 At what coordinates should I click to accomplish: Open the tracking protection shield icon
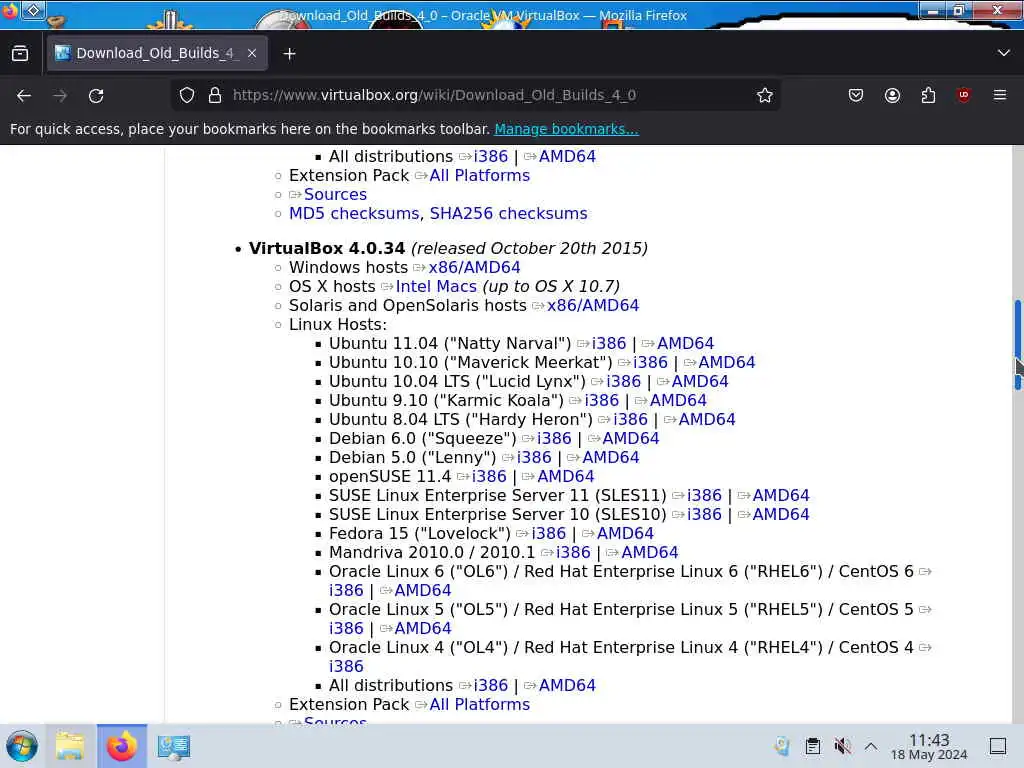187,95
